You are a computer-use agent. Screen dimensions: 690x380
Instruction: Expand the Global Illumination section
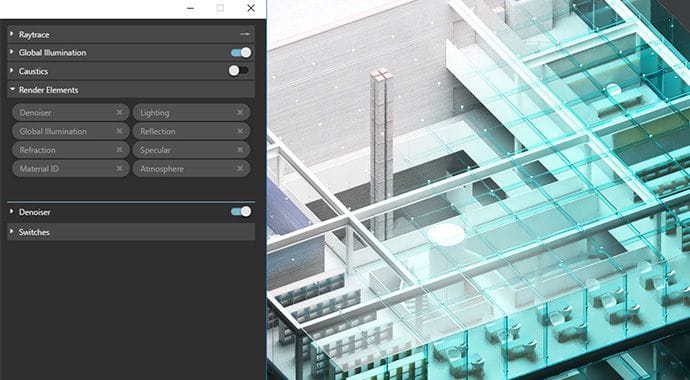coord(12,52)
